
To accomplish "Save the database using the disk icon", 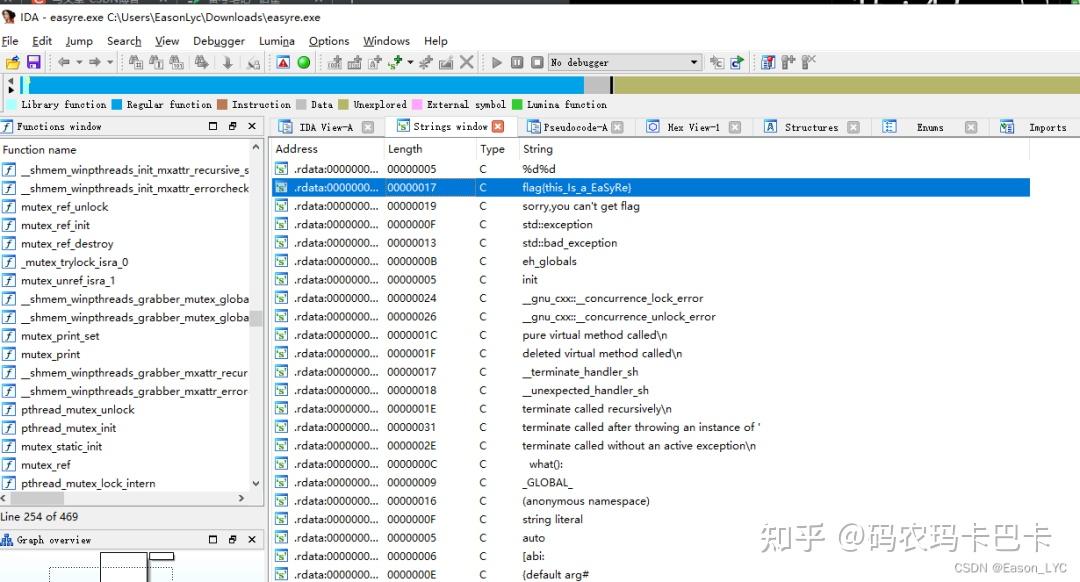I will pos(33,62).
